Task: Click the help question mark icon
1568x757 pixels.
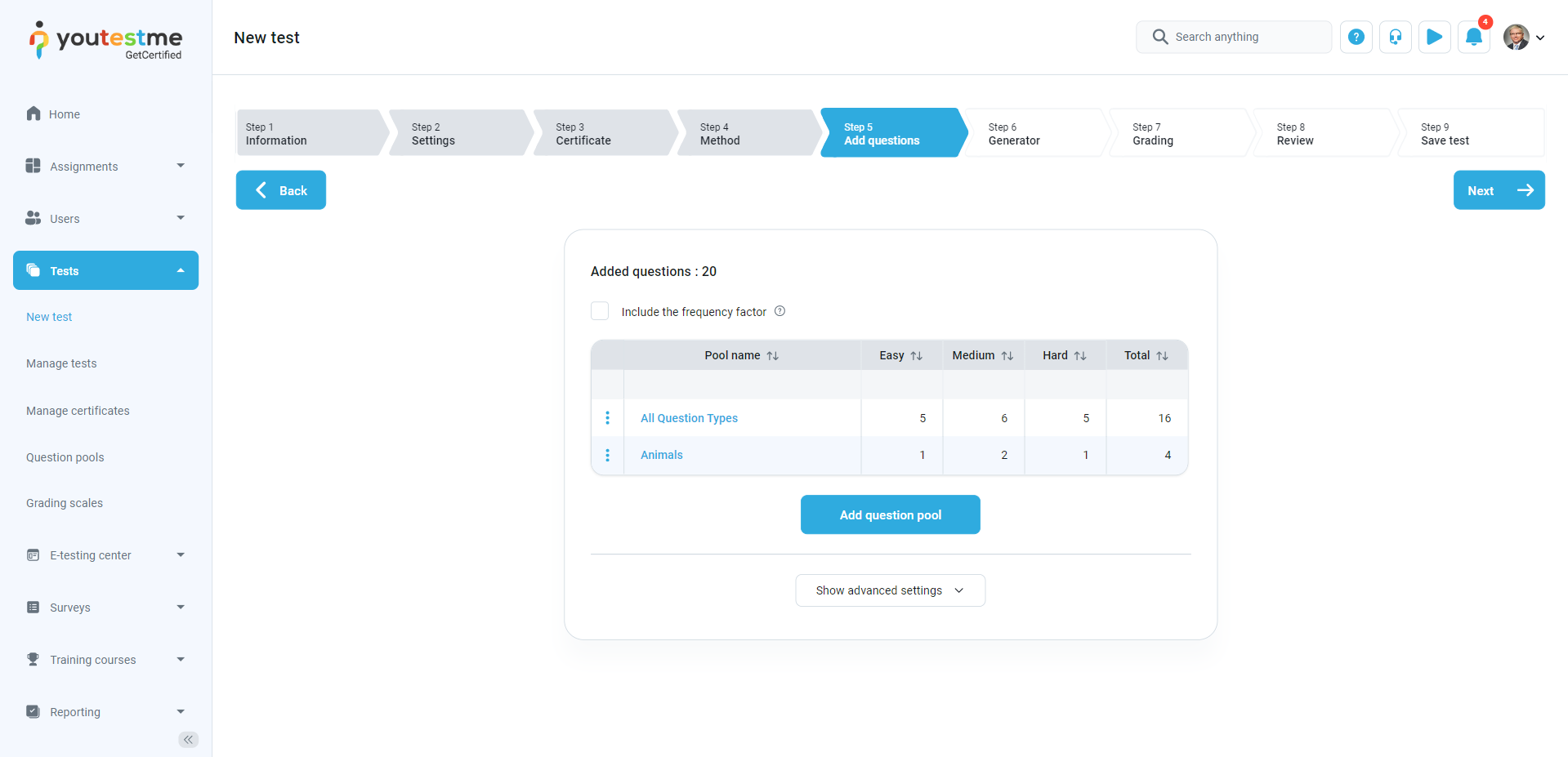Action: [1356, 38]
